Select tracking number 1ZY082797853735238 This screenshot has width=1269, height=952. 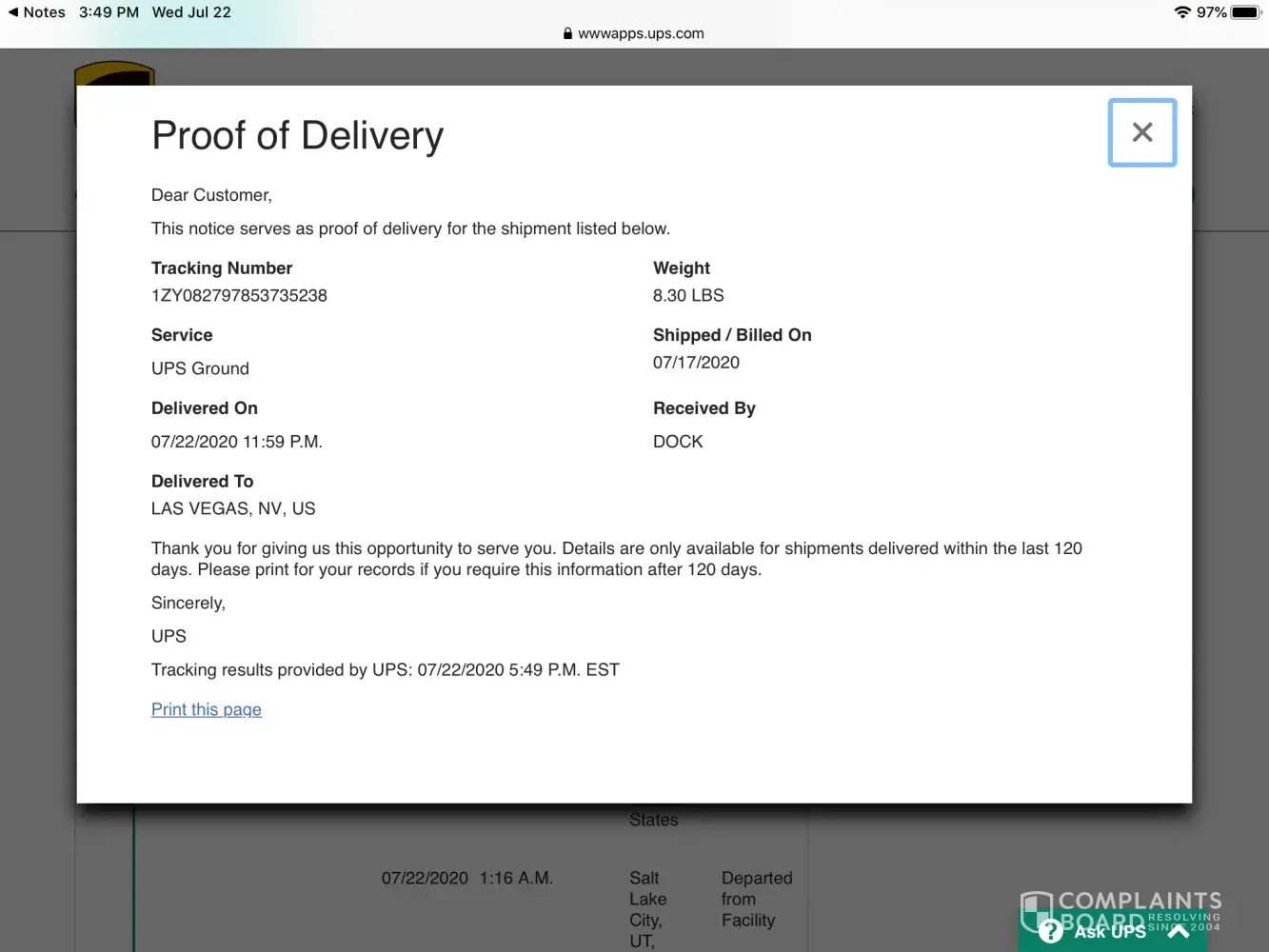(x=239, y=295)
